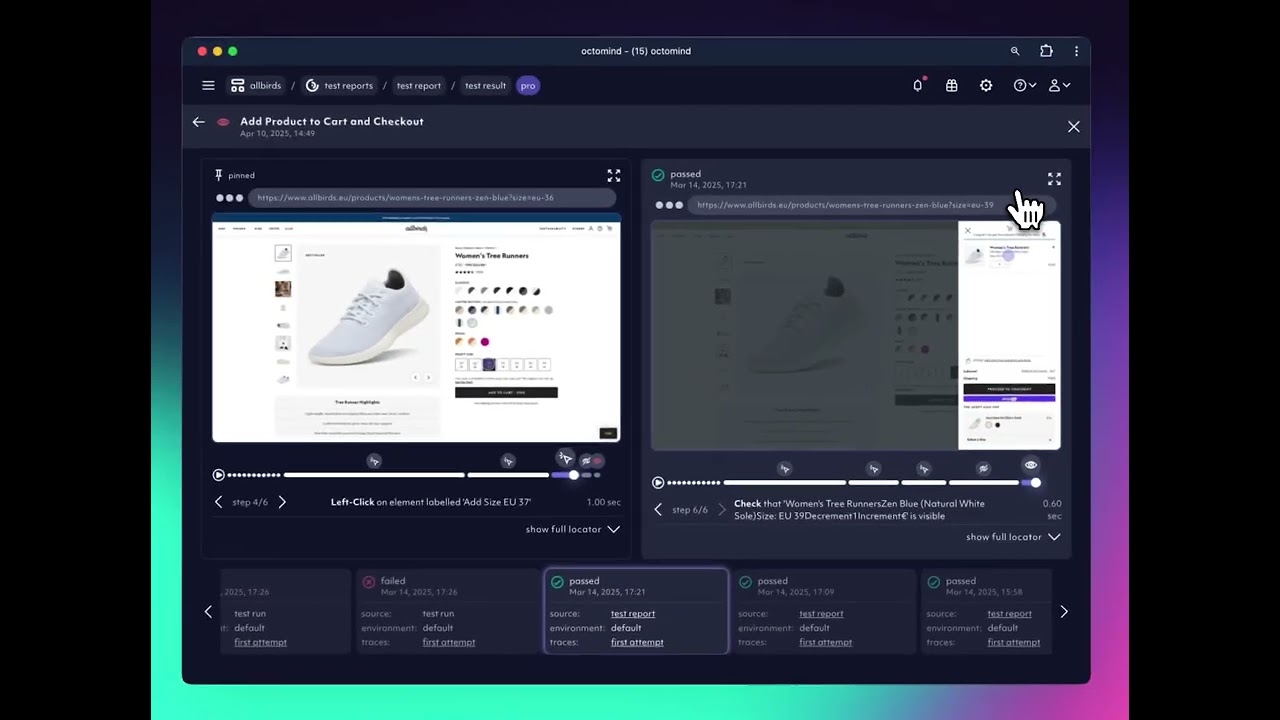Navigate to the test reports breadcrumb
Viewport: 1280px width, 720px height.
click(x=339, y=86)
